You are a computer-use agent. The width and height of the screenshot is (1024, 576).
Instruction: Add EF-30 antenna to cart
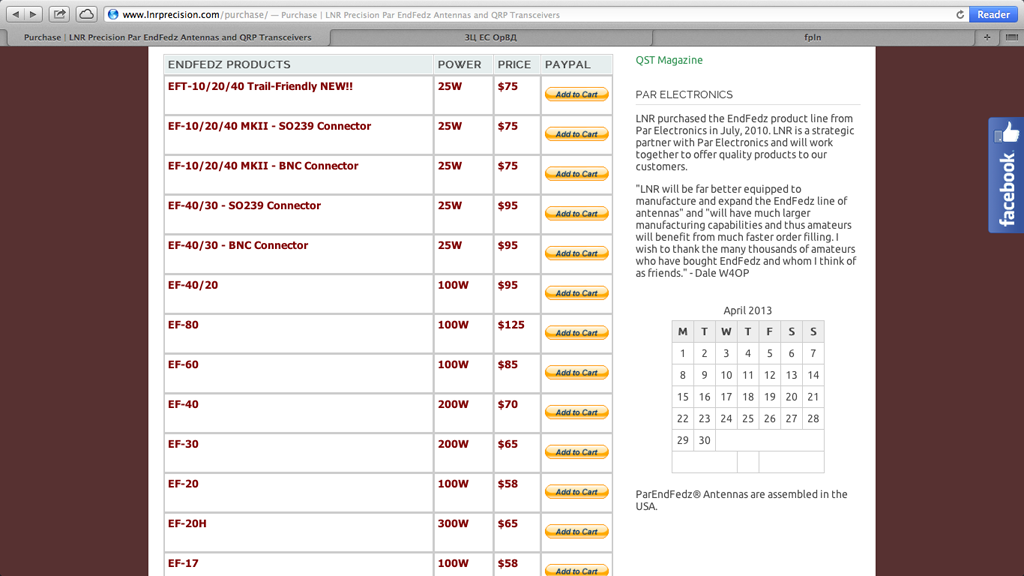tap(576, 452)
